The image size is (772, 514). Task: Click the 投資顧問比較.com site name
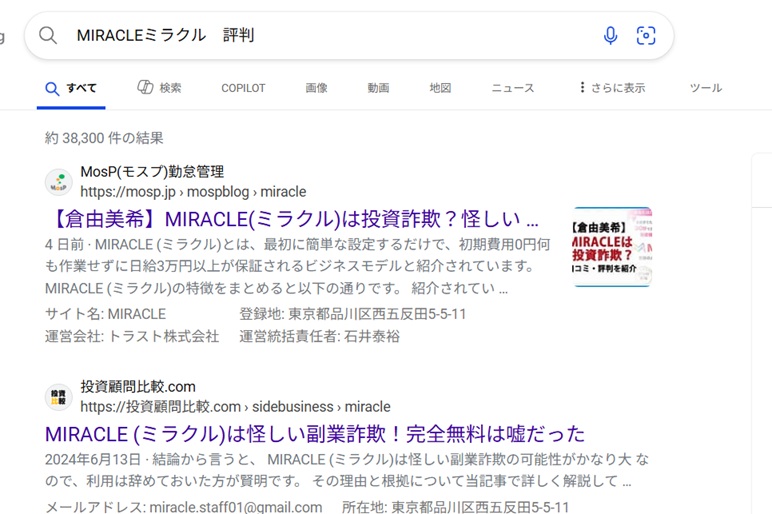coord(138,386)
